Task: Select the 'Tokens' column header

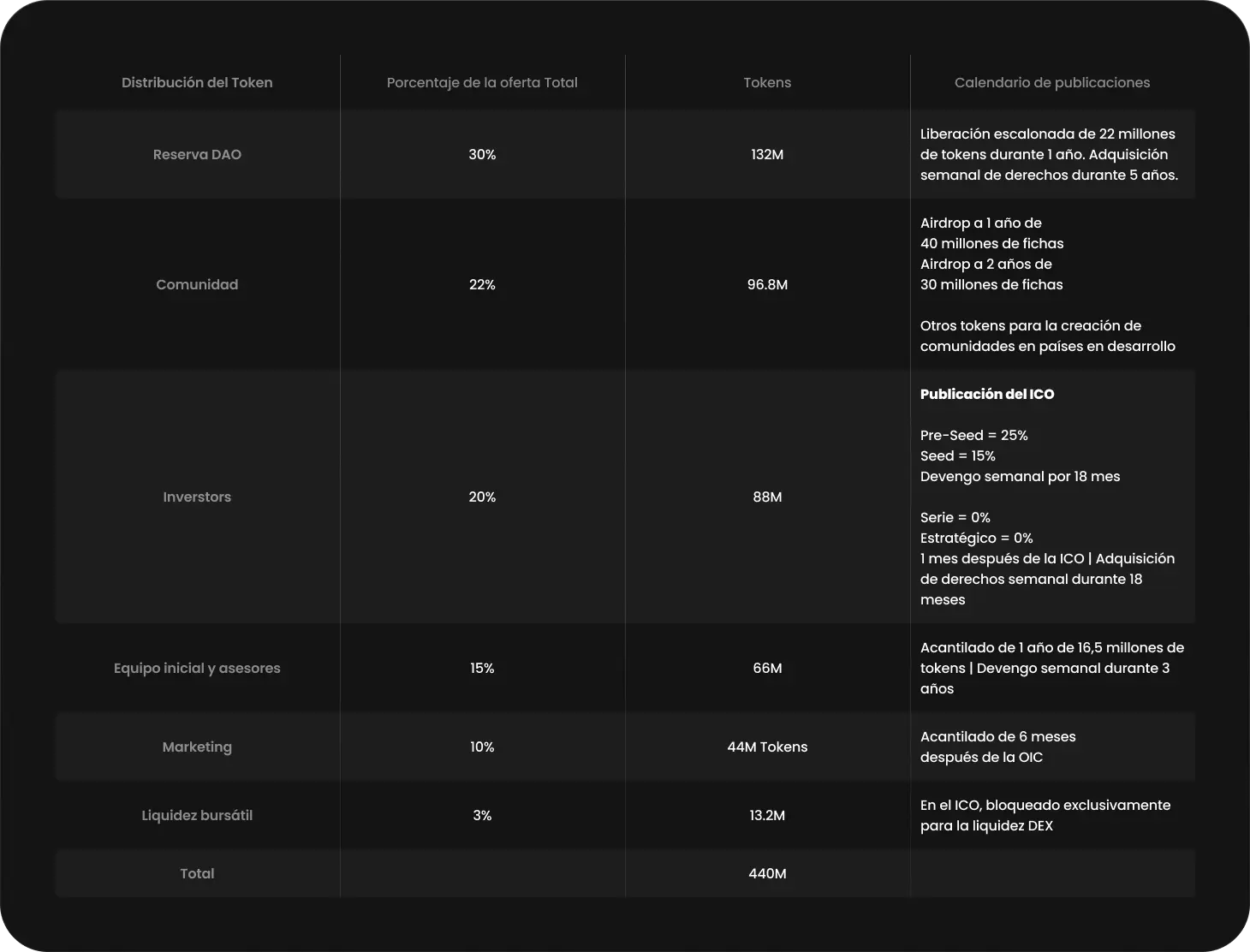Action: point(767,83)
